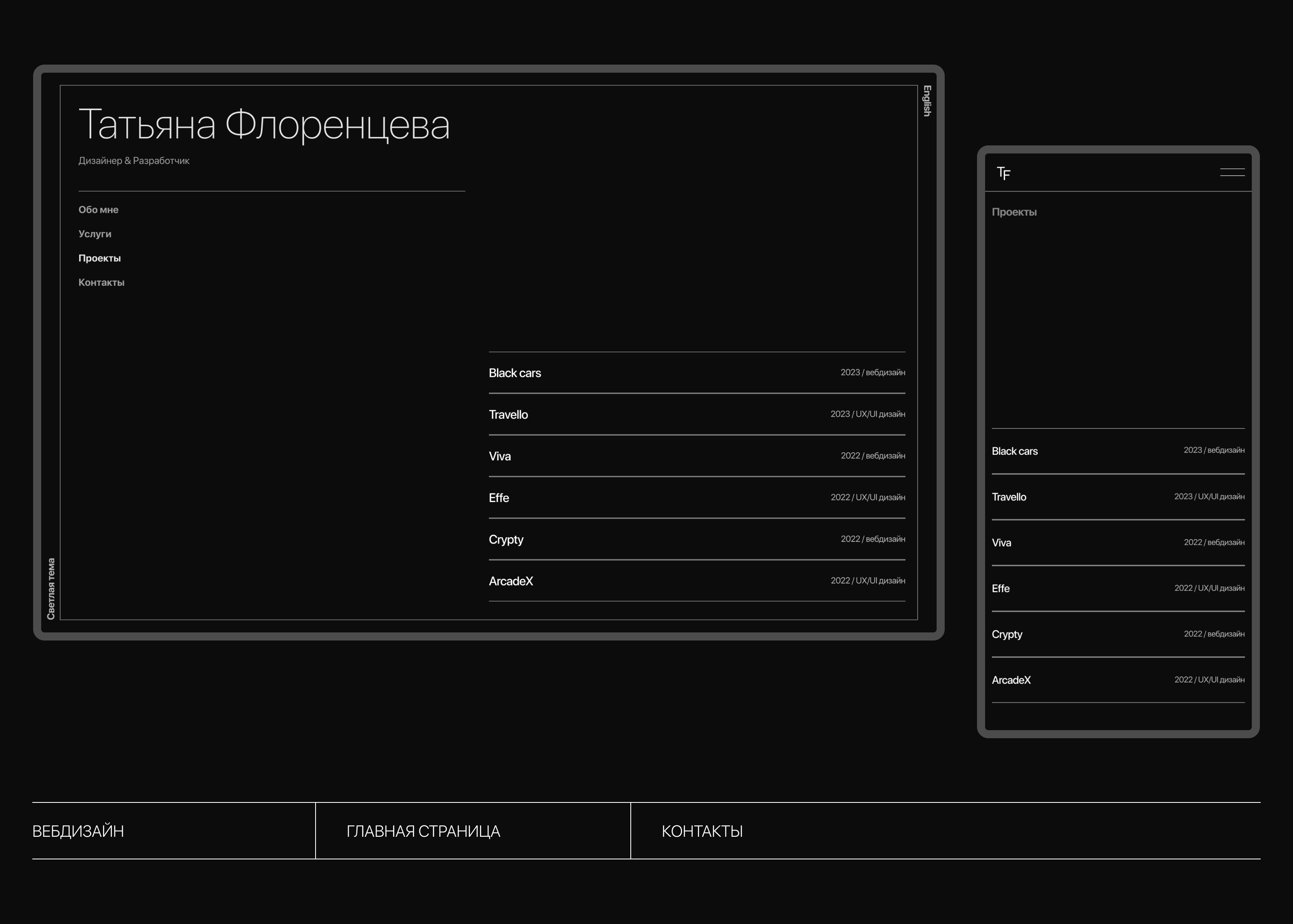This screenshot has height=924, width=1293.
Task: Click the Татьяна Флоренцева site title
Action: (264, 125)
